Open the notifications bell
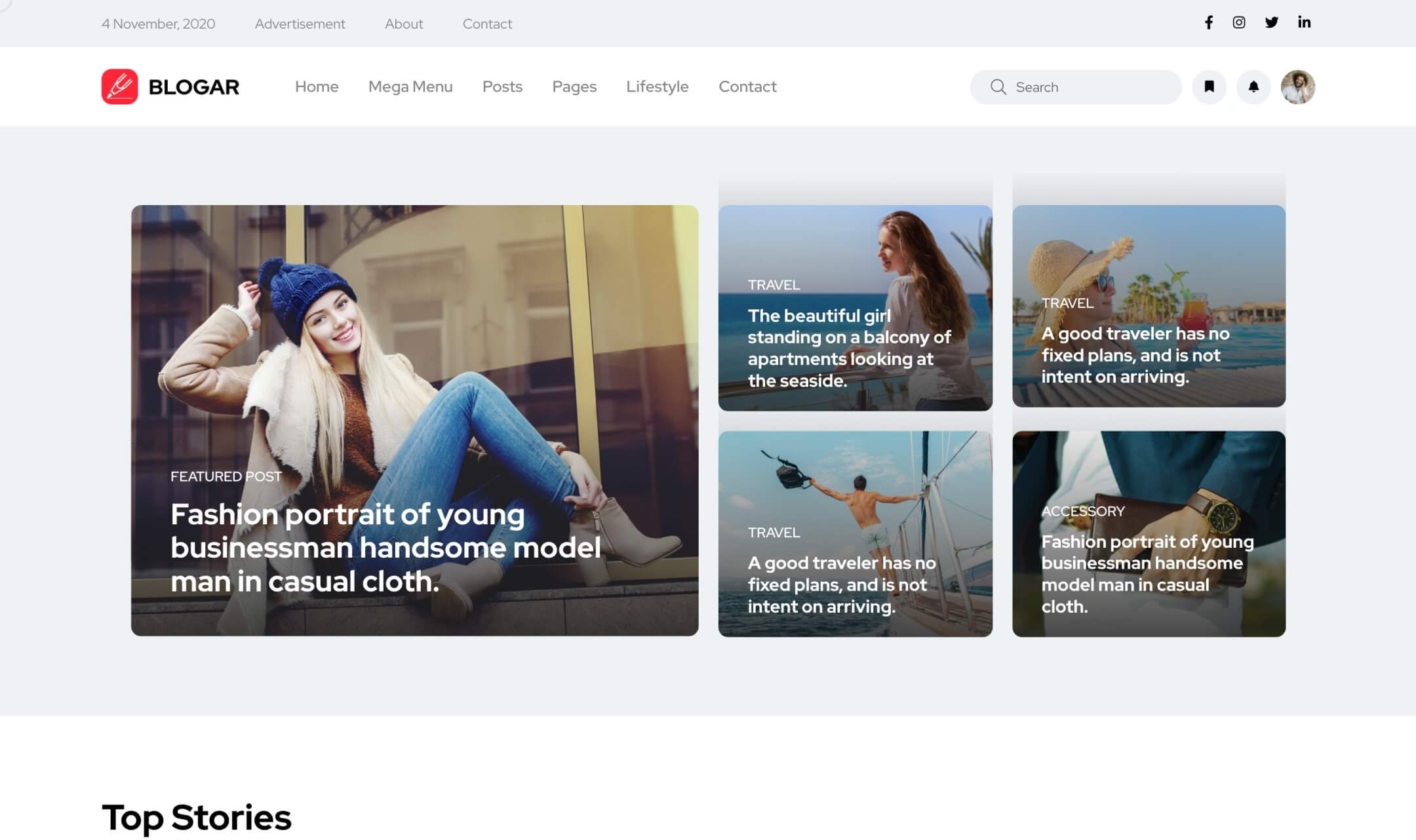Screen dimensions: 1416x840 [1253, 86]
